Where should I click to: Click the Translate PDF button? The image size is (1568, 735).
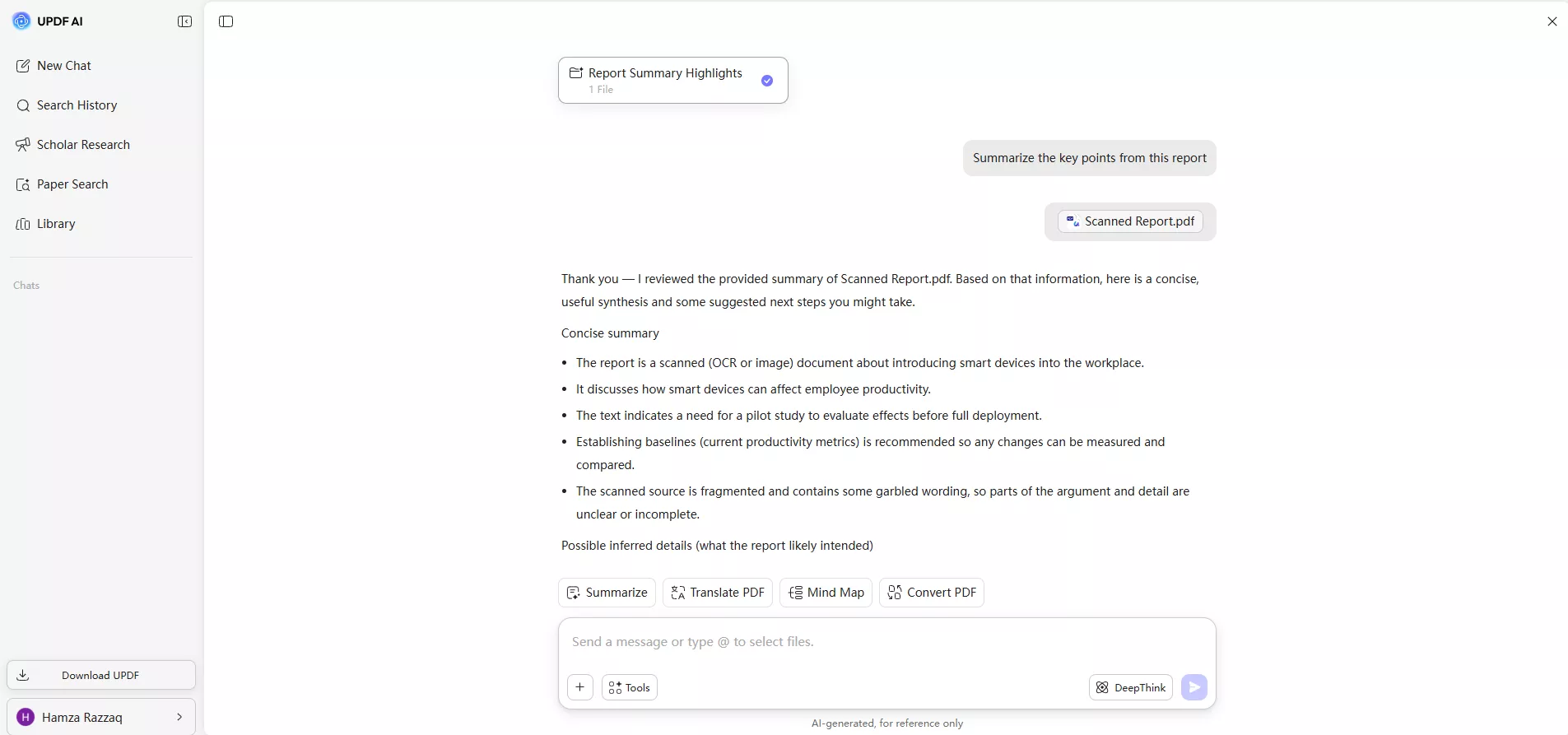tap(718, 593)
